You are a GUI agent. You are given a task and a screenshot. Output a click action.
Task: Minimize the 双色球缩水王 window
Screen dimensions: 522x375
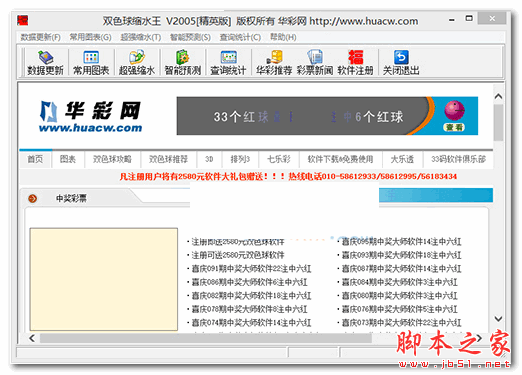click(x=452, y=20)
